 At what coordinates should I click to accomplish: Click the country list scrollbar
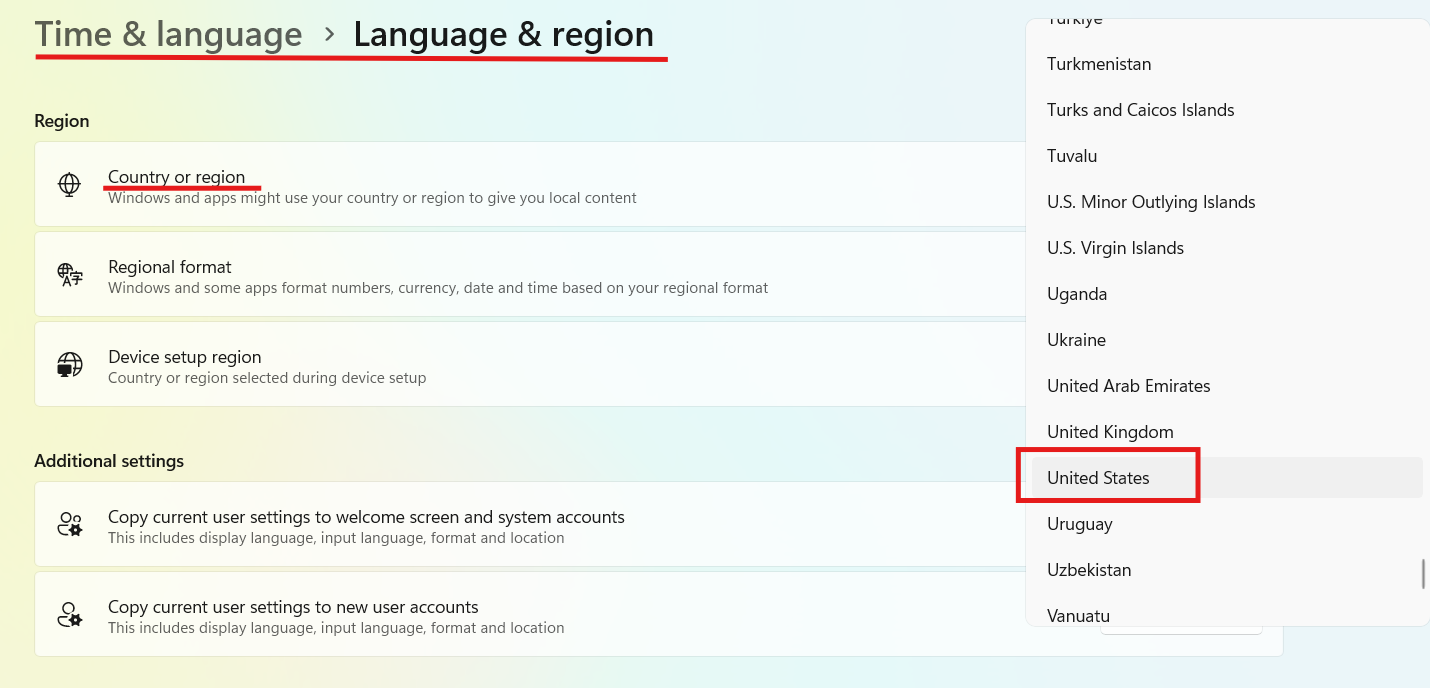[1423, 576]
